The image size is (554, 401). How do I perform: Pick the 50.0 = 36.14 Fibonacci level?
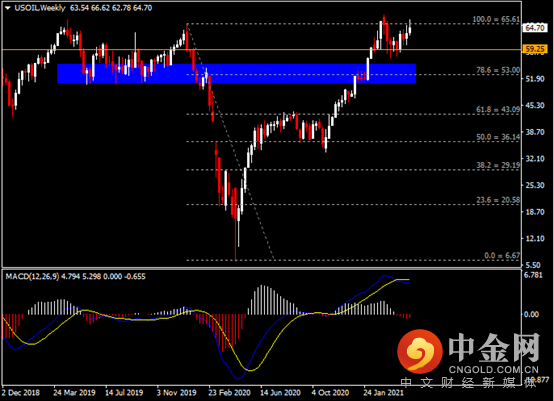click(498, 137)
